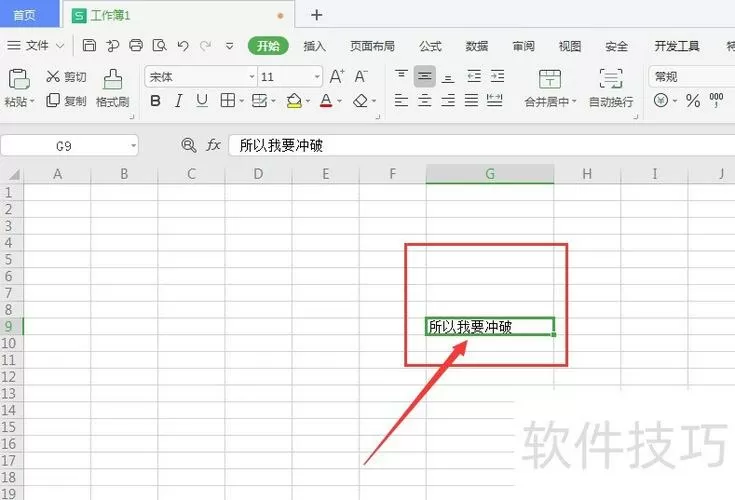Screen dimensions: 735x500
Task: Open the Security (安全) tab
Action: click(x=616, y=46)
